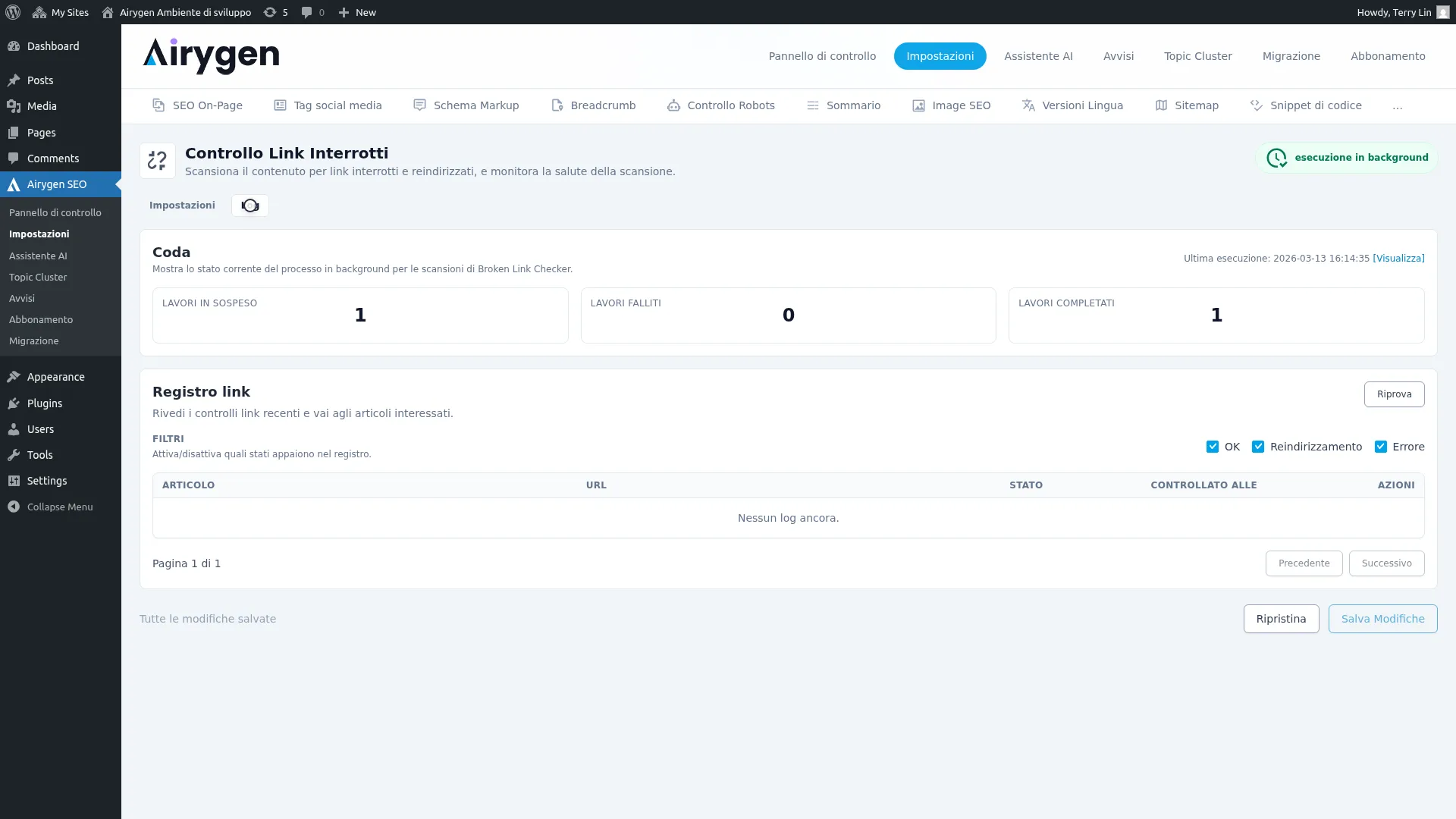Click the plus New icon
The width and height of the screenshot is (1456, 819).
344,12
